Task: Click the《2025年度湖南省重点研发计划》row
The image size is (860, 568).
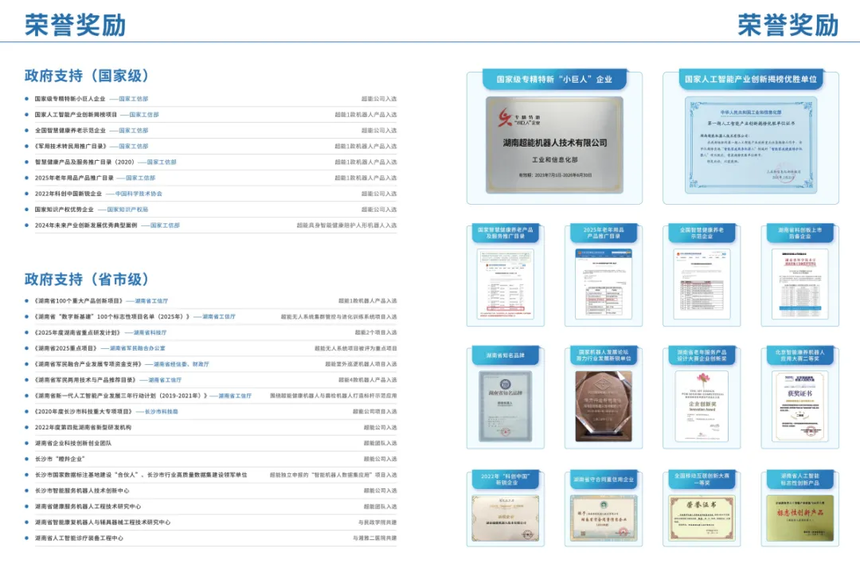Action: tap(211, 333)
